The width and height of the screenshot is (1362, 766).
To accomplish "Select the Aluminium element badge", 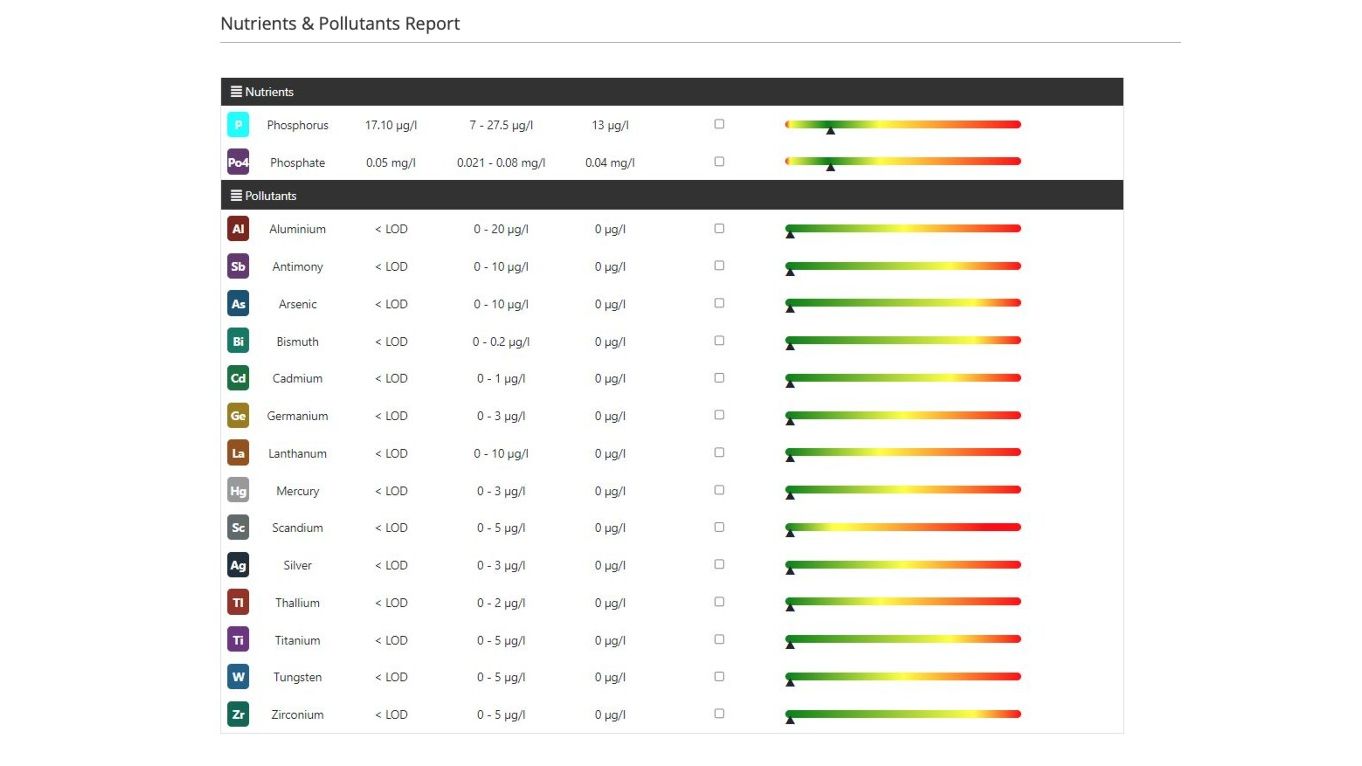I will 238,228.
